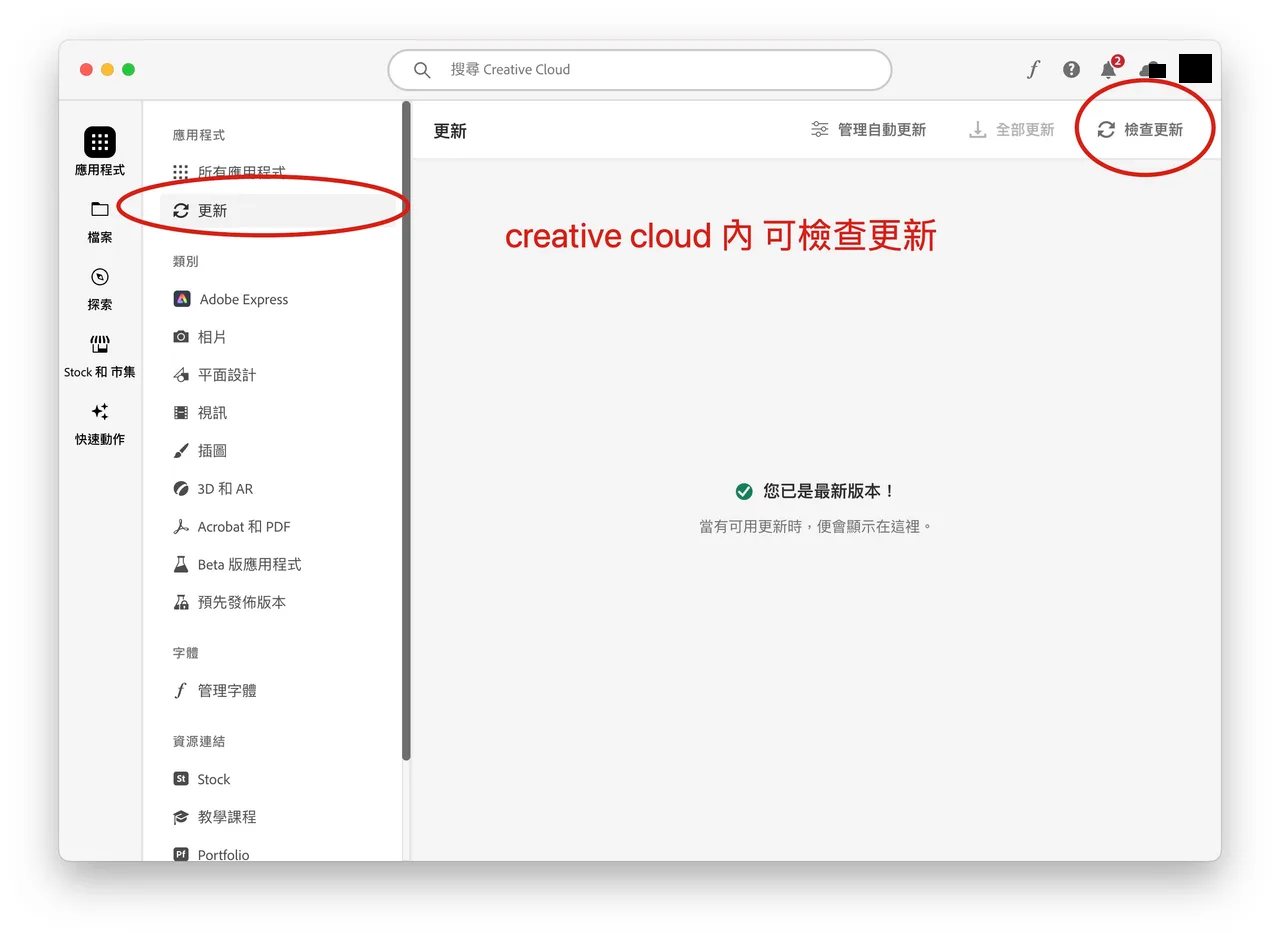The height and width of the screenshot is (939, 1280).
Task: Open Portfolio resource link
Action: pos(282,854)
